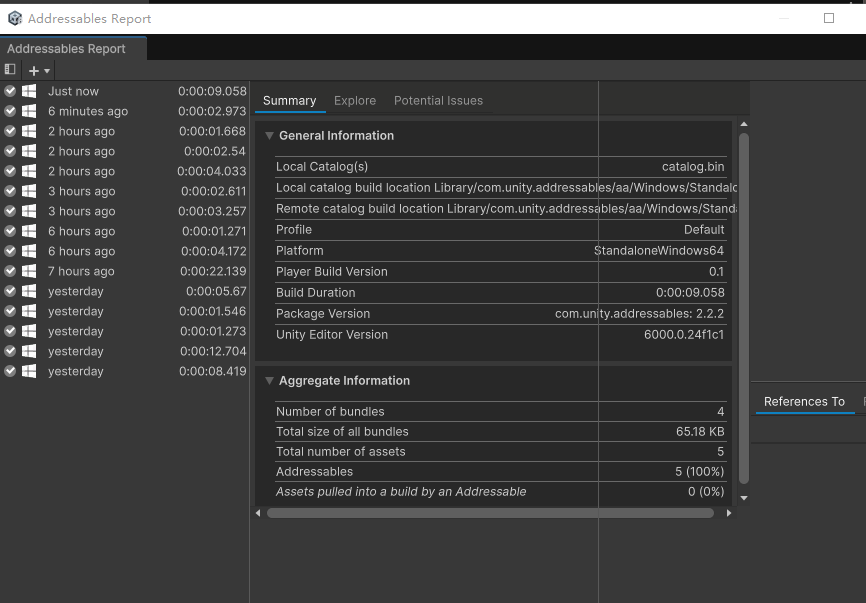Click the Total number of assets row
Image resolution: width=866 pixels, height=603 pixels.
coord(501,452)
